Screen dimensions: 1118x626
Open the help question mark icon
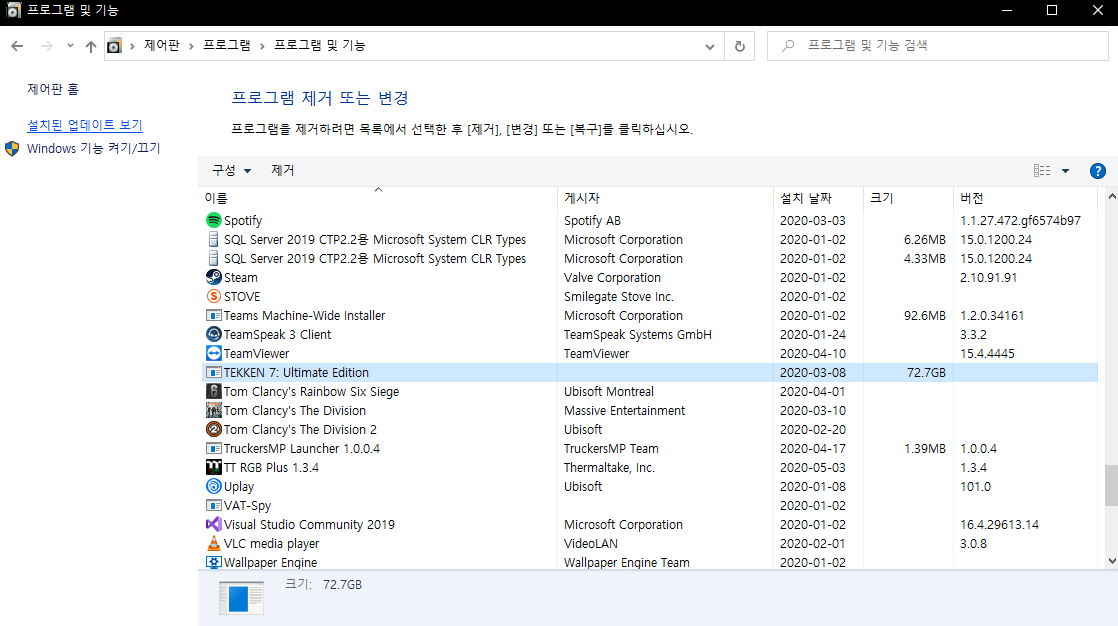coord(1097,171)
